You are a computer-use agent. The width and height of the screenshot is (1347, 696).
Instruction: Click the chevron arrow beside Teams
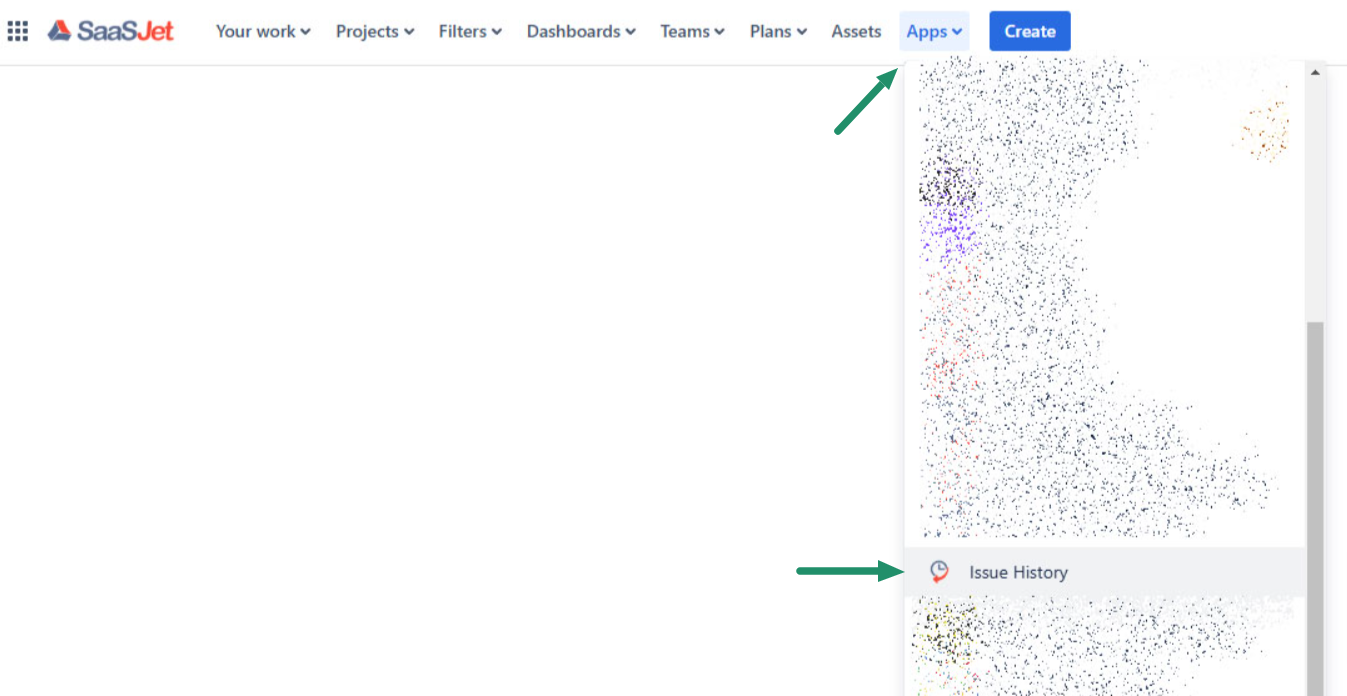point(720,32)
